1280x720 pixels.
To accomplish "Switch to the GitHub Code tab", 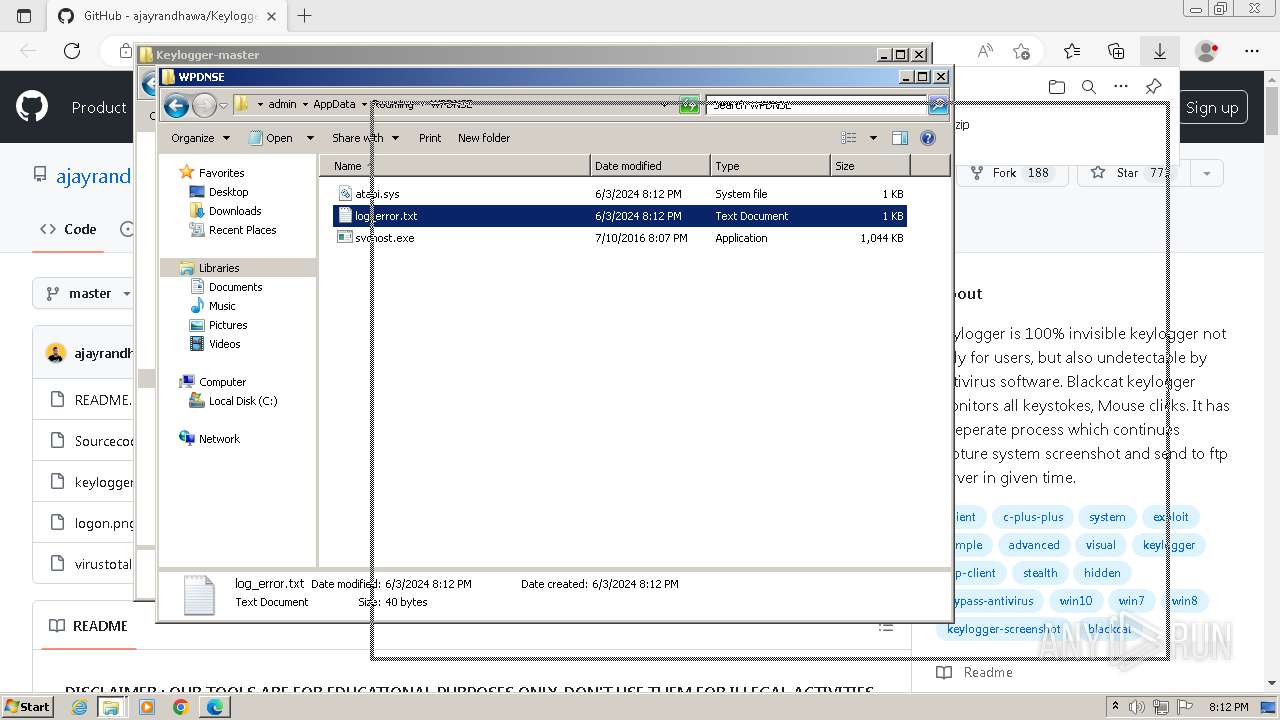I will [68, 229].
